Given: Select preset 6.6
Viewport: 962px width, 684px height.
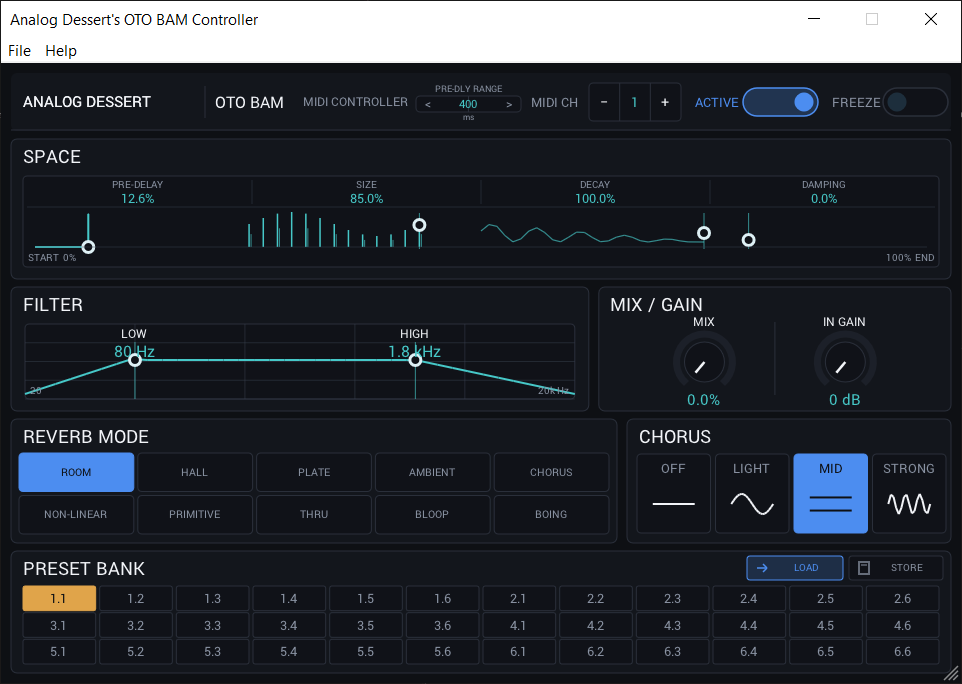Looking at the screenshot, I should pos(902,652).
